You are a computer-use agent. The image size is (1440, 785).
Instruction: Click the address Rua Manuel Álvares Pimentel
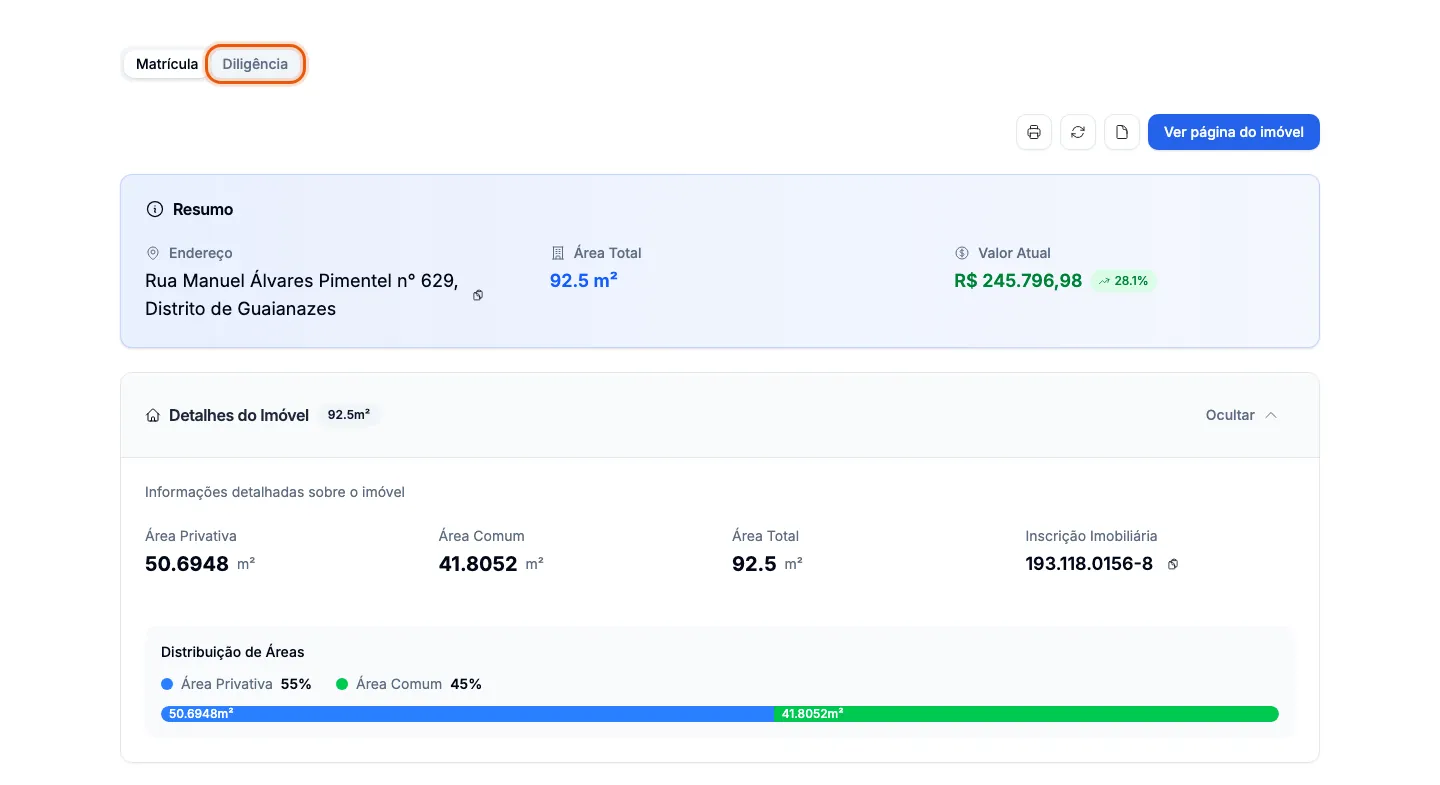click(x=302, y=295)
